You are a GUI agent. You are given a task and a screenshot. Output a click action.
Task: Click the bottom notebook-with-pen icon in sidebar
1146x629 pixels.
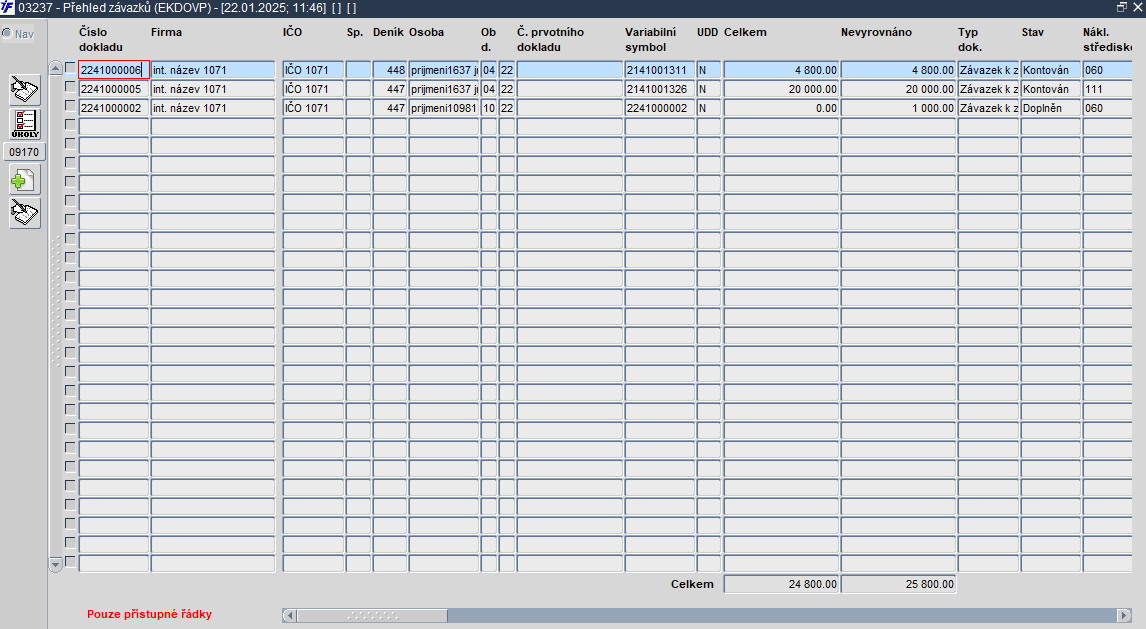(25, 213)
